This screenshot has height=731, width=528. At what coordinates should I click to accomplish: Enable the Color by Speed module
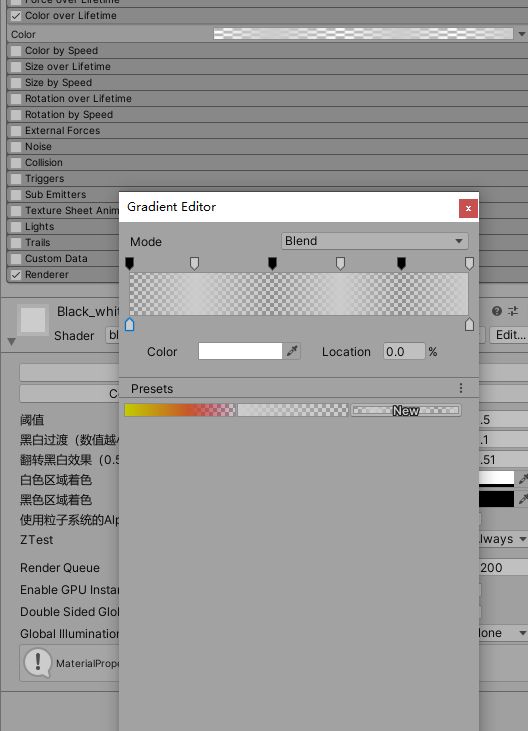pos(16,51)
